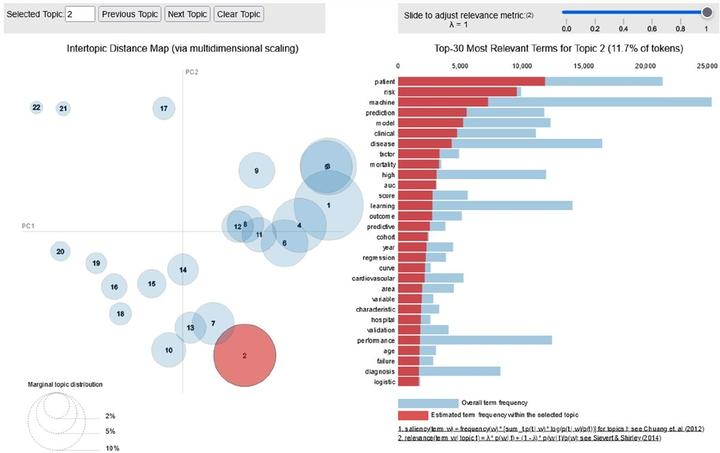Click the relevance metric slider handle
Viewport: 720px width, 453px height.
point(707,12)
